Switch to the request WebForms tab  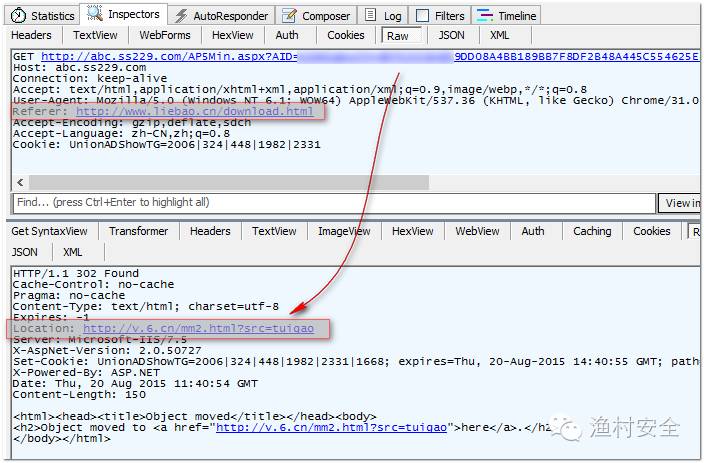[x=165, y=35]
